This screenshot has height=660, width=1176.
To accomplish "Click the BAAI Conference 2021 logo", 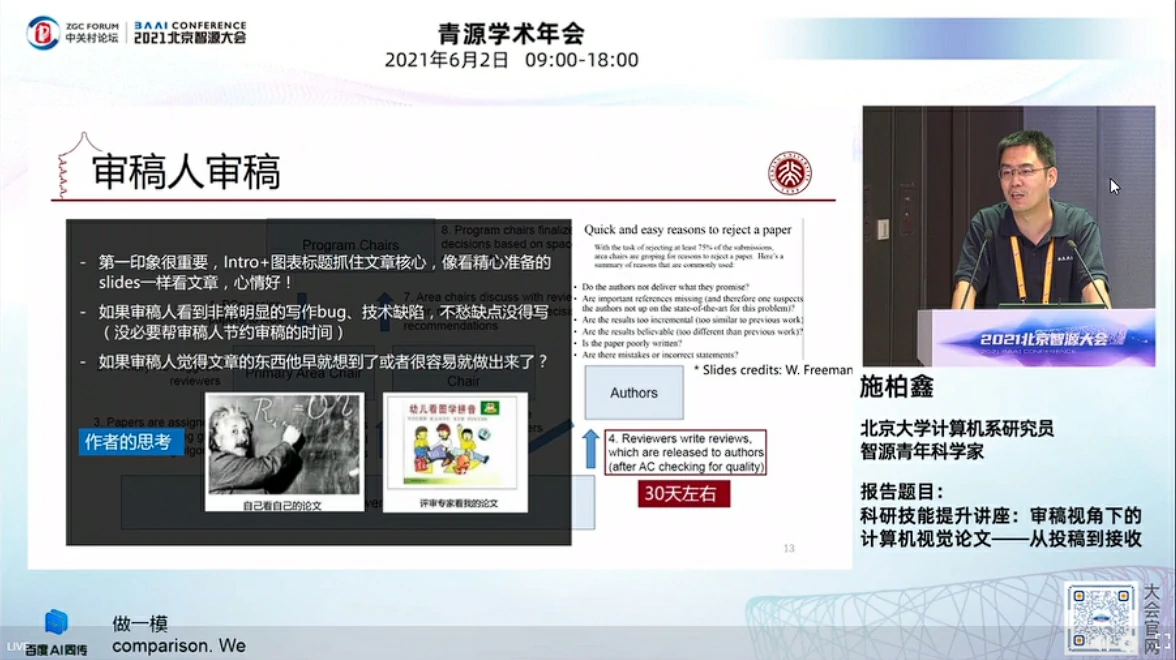I will (188, 32).
